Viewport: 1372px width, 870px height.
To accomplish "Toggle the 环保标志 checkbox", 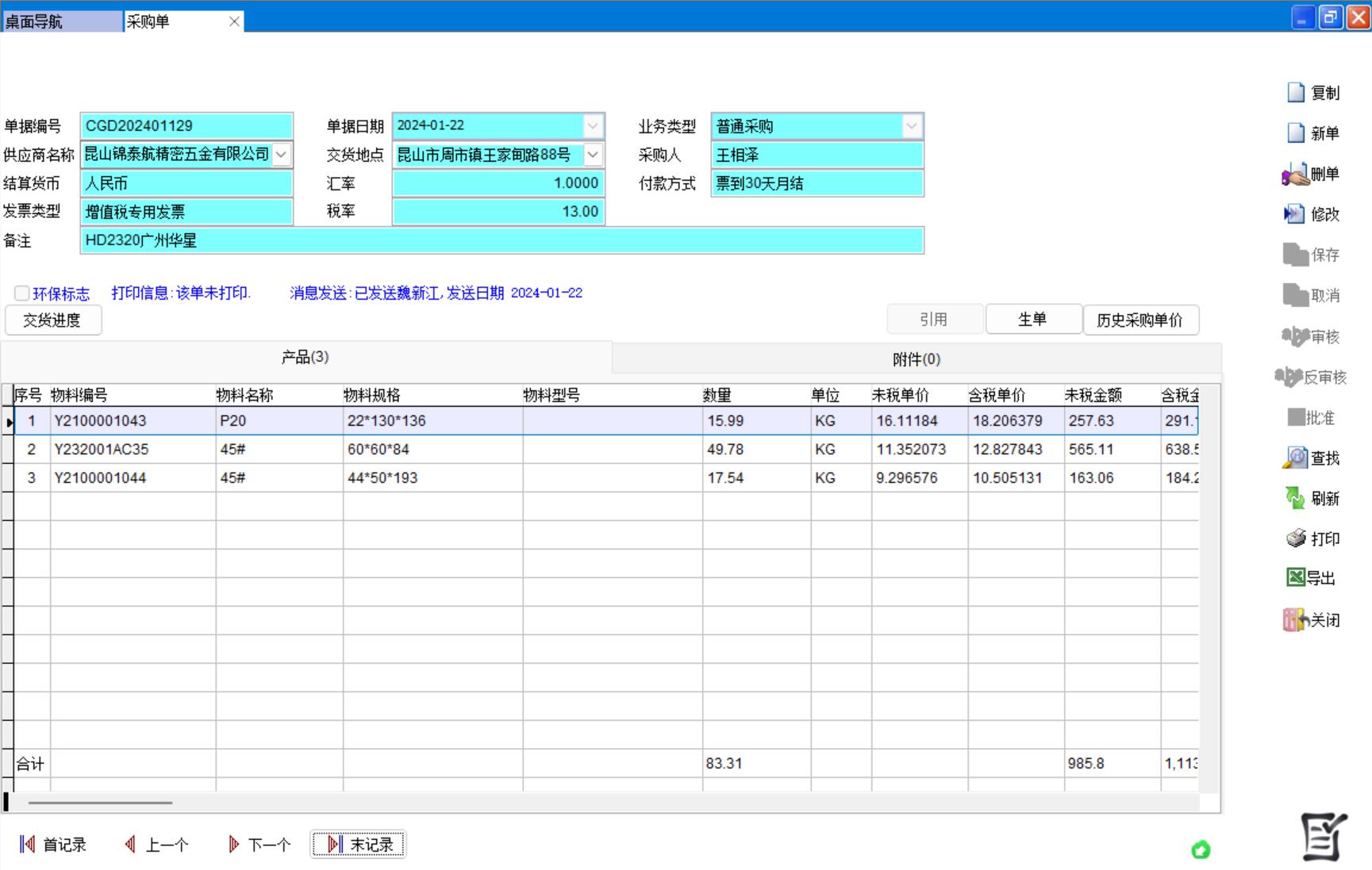I will click(22, 293).
